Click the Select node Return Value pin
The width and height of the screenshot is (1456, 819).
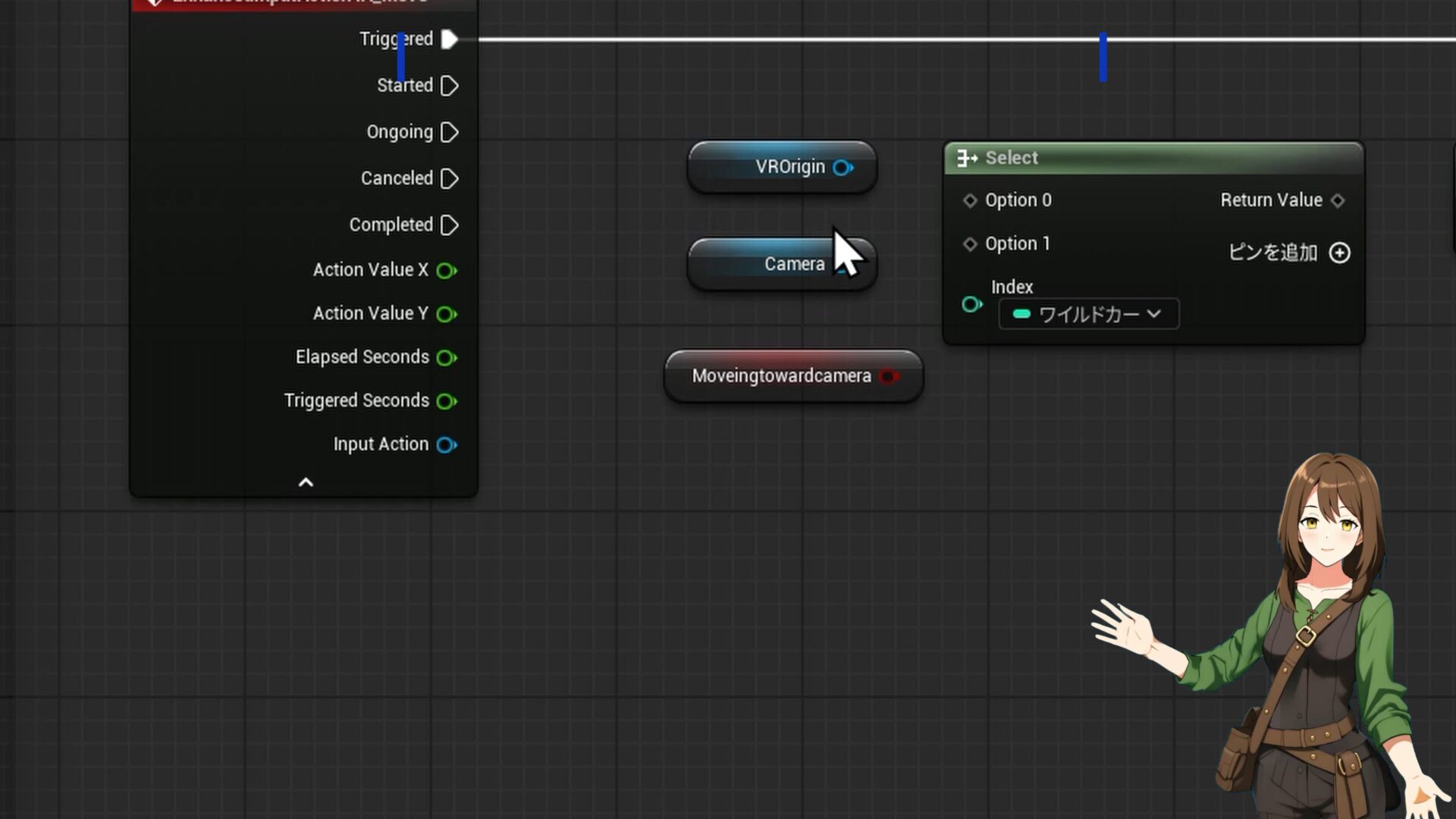[1338, 200]
